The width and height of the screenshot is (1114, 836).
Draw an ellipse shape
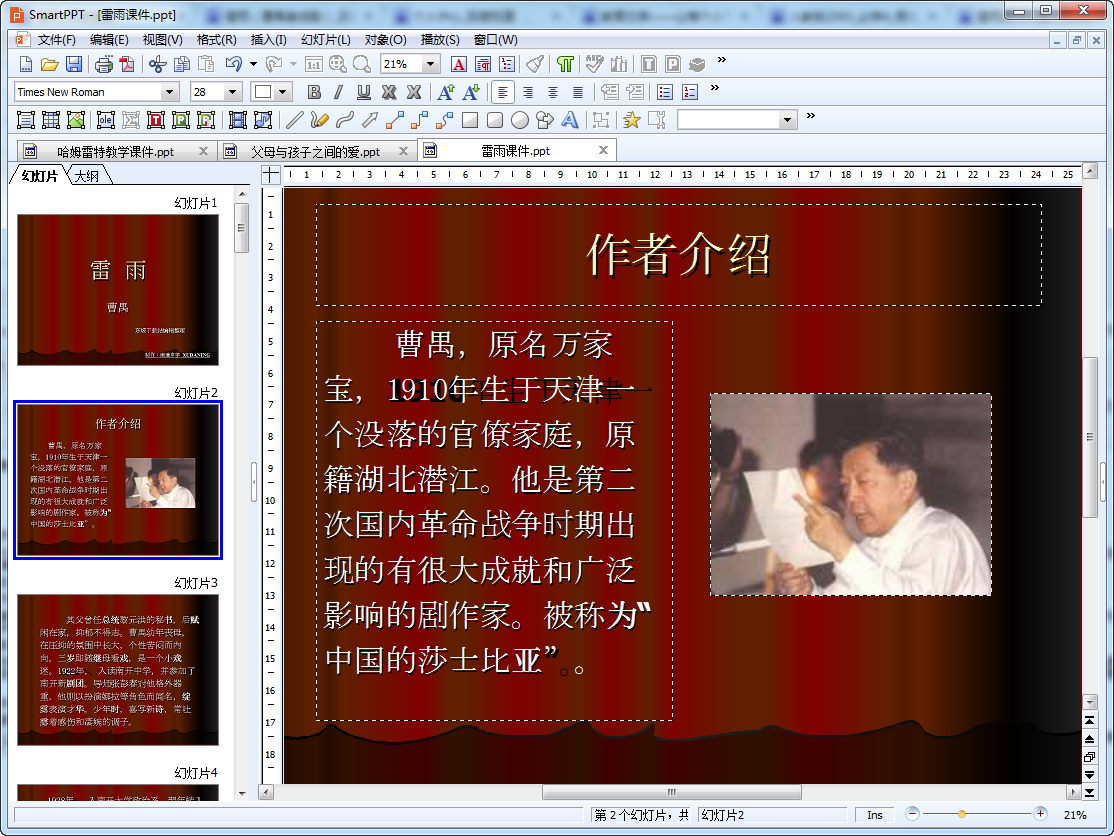[520, 120]
